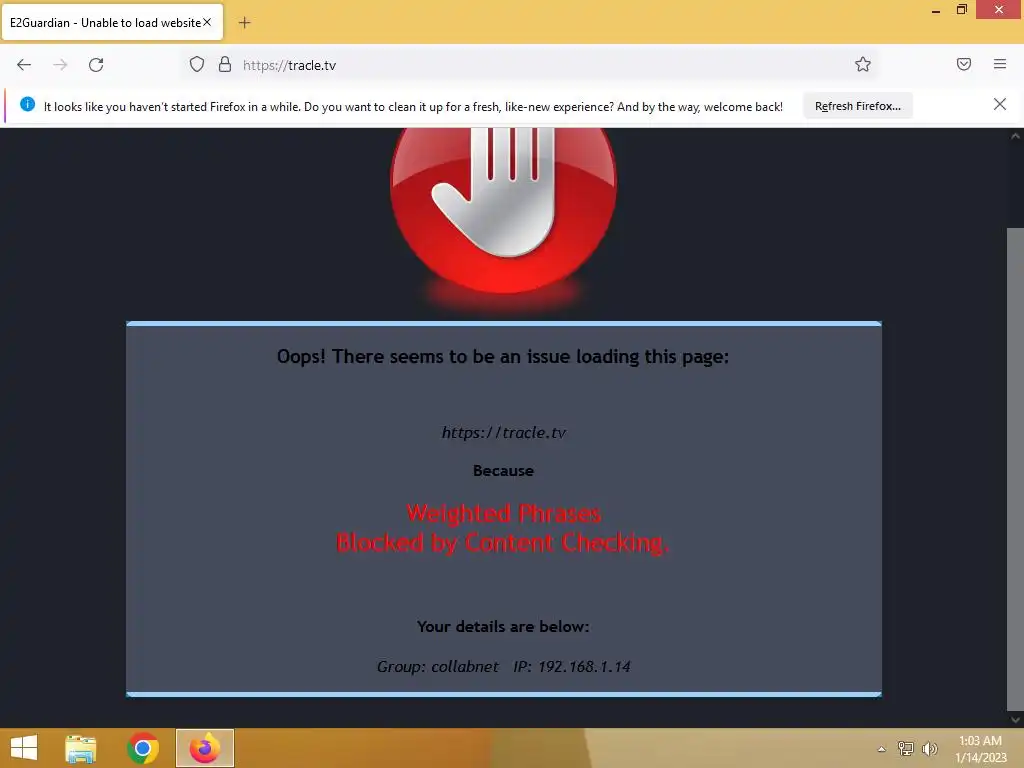Dismiss the Firefox notification bar
Viewport: 1024px width, 768px height.
(999, 104)
